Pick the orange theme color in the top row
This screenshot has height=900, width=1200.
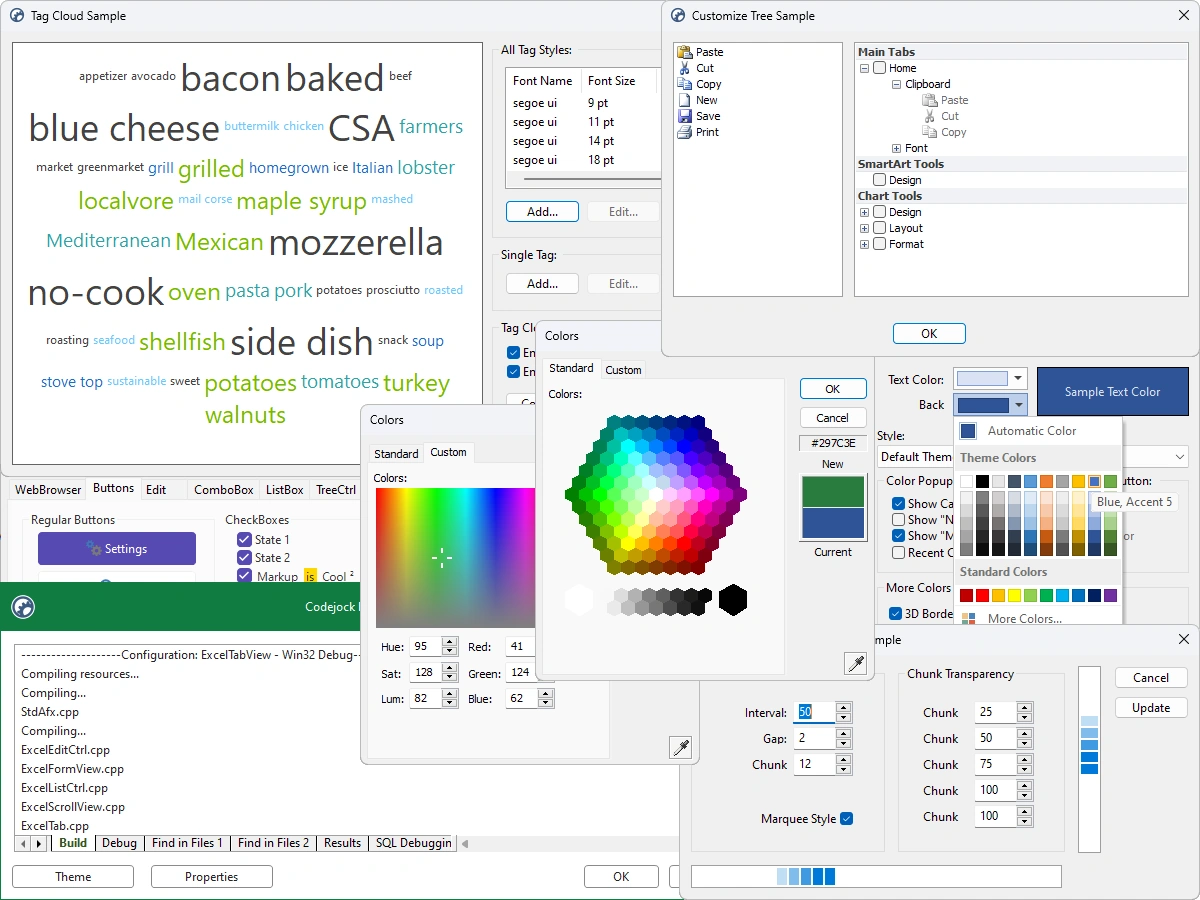click(x=1046, y=482)
